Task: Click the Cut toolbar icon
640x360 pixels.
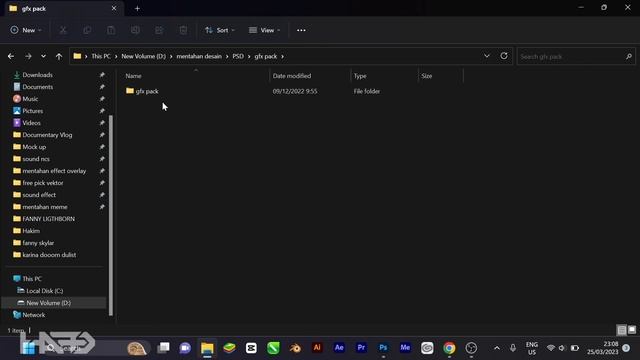Action: click(63, 30)
